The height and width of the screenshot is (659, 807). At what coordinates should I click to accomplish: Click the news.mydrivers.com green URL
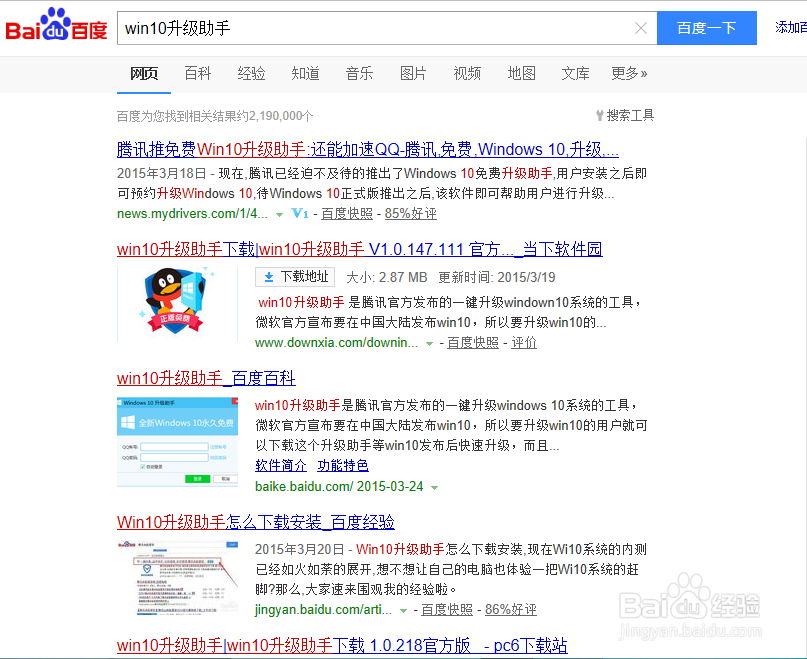(192, 214)
